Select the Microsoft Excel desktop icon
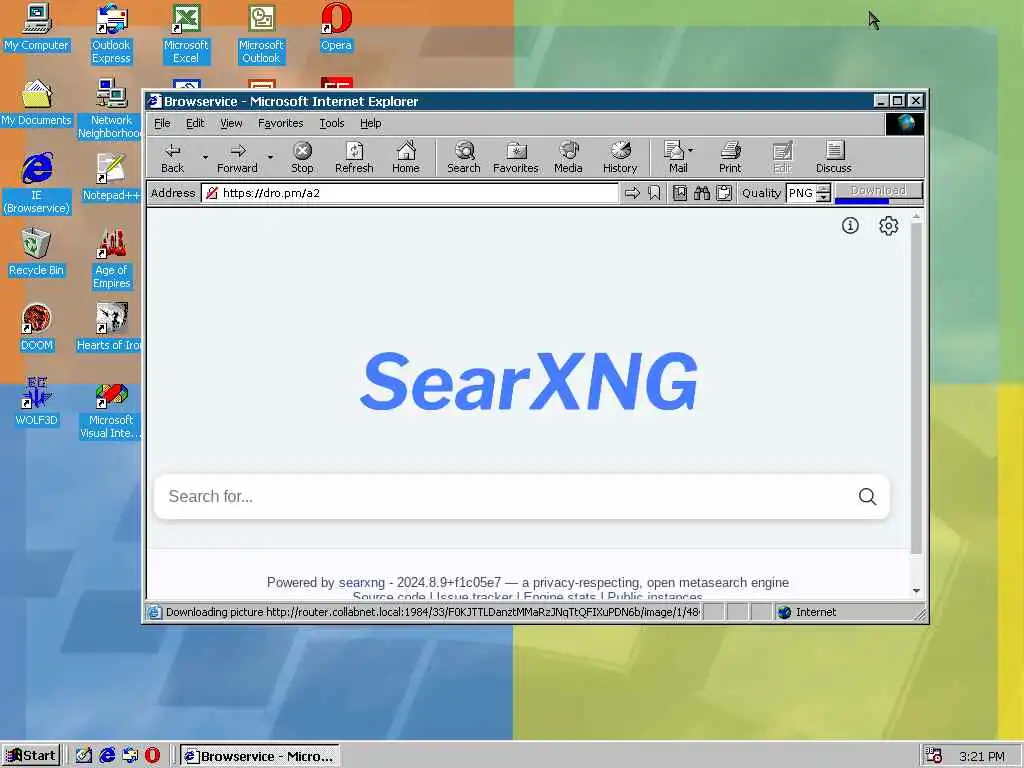 click(186, 33)
